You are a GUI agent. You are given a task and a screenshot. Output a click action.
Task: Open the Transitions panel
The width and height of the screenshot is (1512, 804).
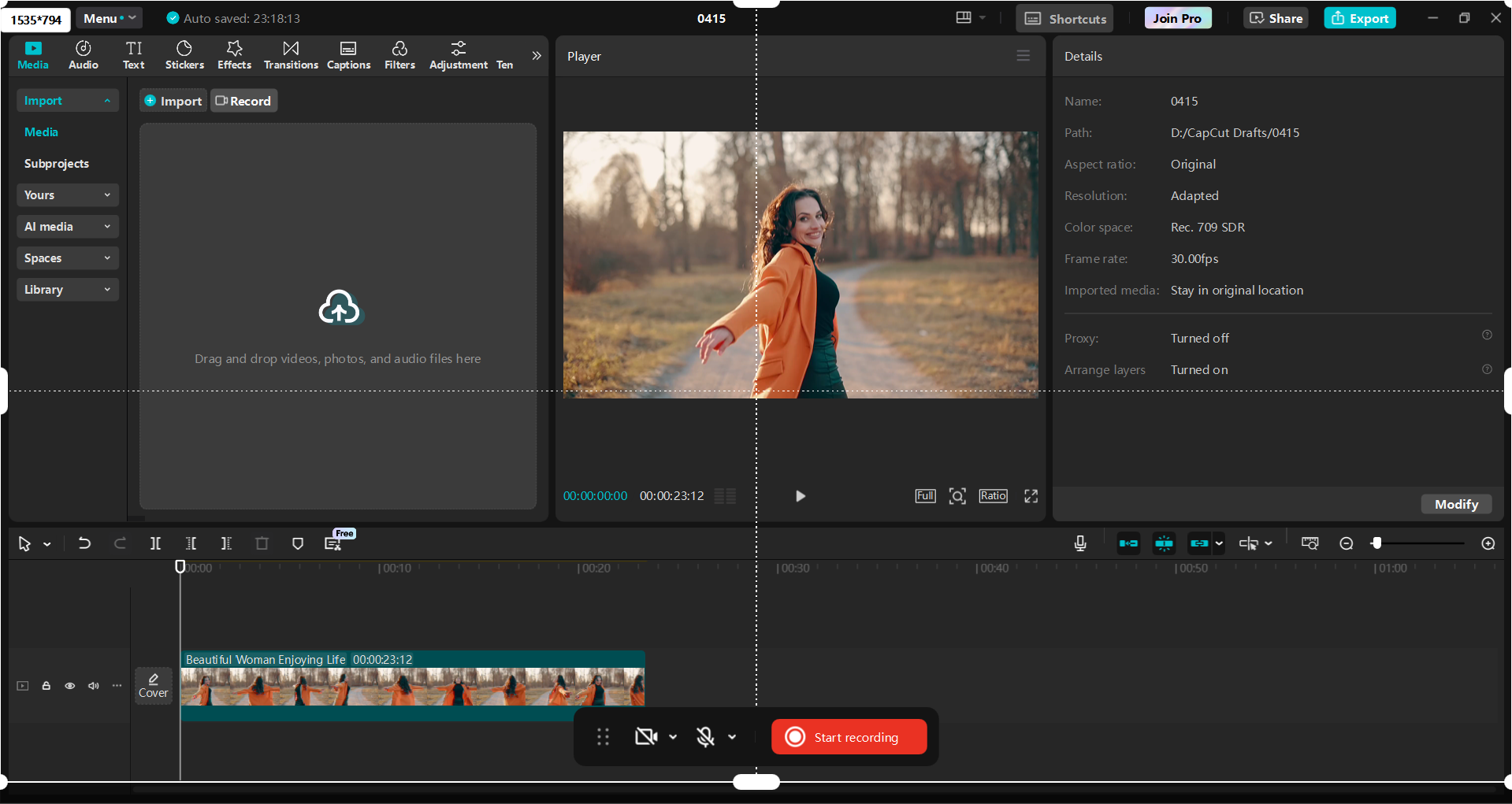pyautogui.click(x=290, y=54)
